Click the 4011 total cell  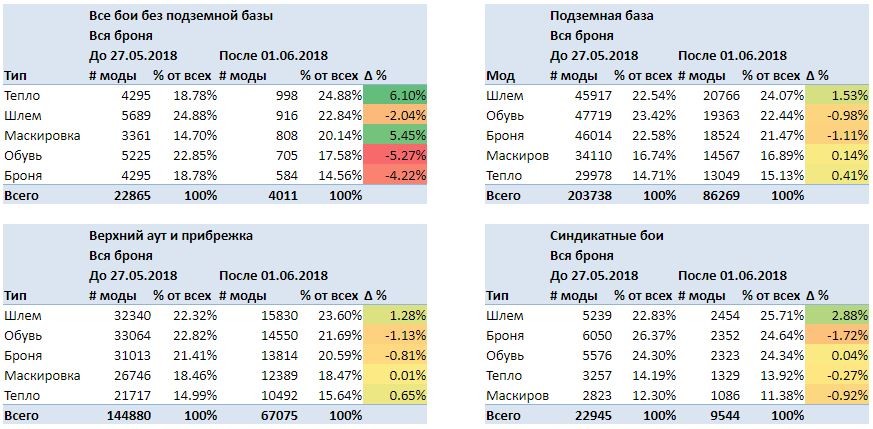282,195
